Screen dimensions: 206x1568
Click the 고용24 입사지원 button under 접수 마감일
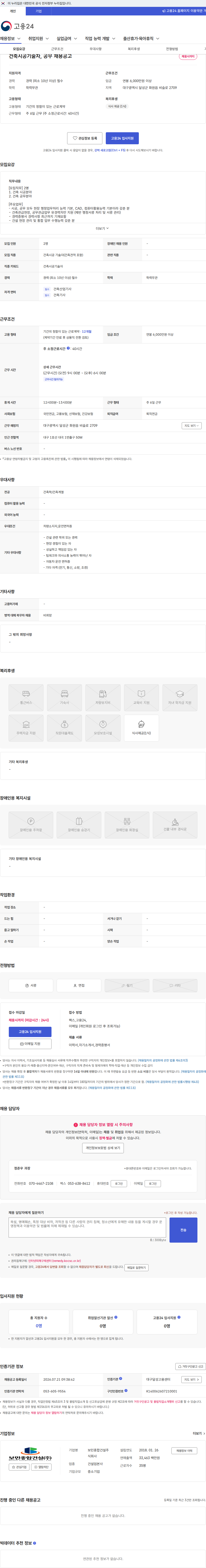click(30, 1032)
